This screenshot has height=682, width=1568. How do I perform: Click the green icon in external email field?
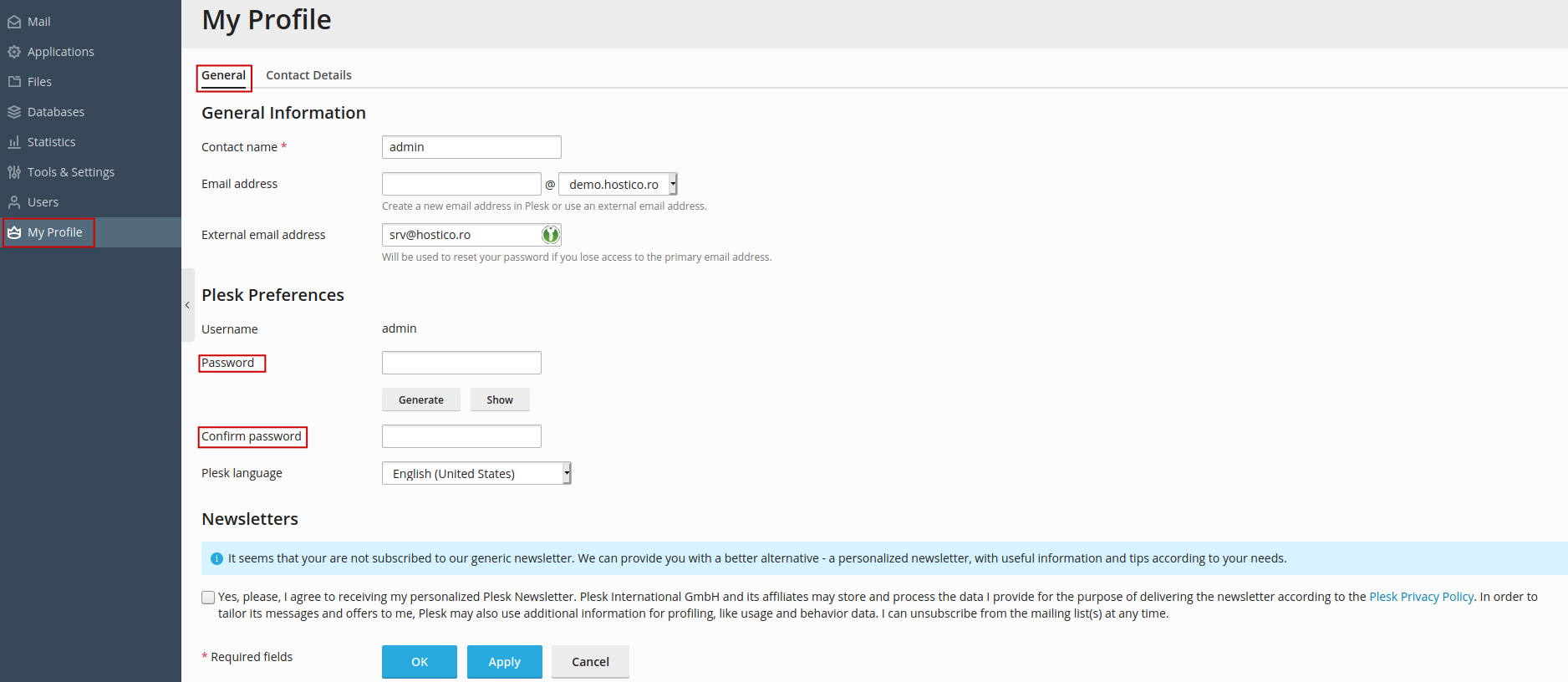pos(550,235)
